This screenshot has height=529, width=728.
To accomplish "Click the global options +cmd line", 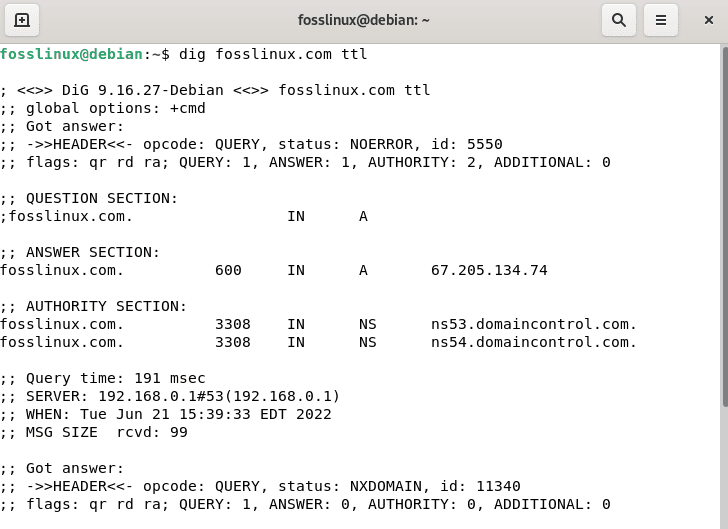I will click(x=103, y=108).
